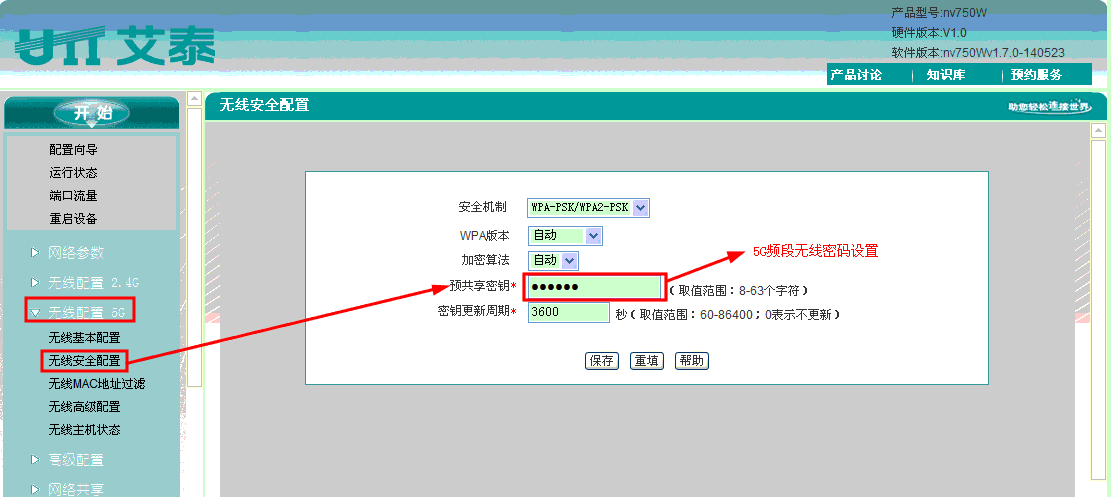This screenshot has height=497, width=1111.
Task: Click the UTT 艾泰 logo
Action: (x=116, y=45)
